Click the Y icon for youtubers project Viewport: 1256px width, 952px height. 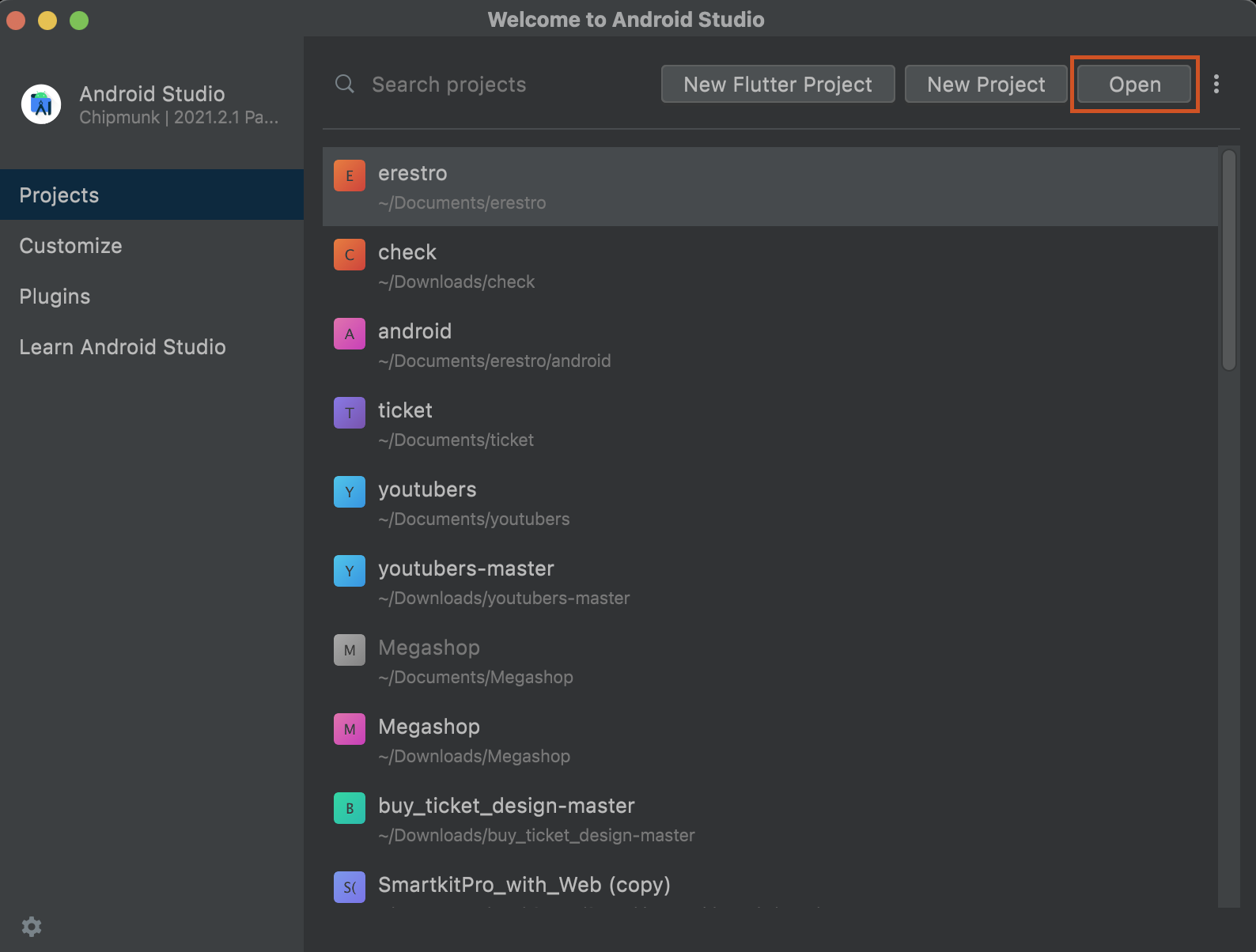click(x=350, y=492)
